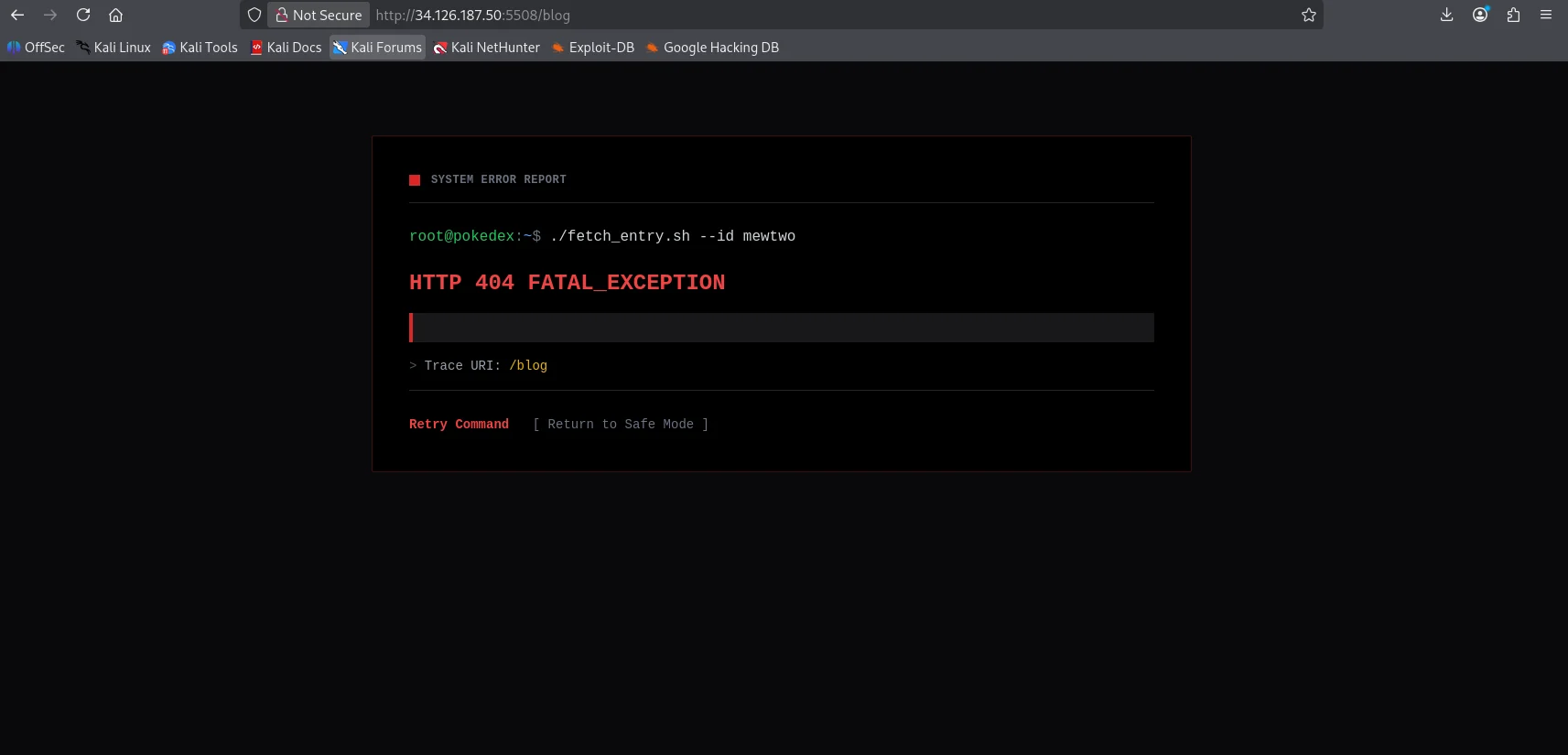The height and width of the screenshot is (755, 1568).
Task: Open the hamburger application menu
Action: [1546, 15]
